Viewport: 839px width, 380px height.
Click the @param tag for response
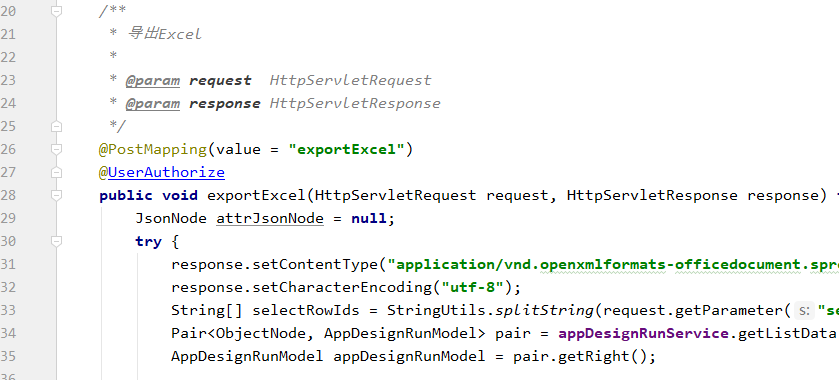click(x=152, y=103)
